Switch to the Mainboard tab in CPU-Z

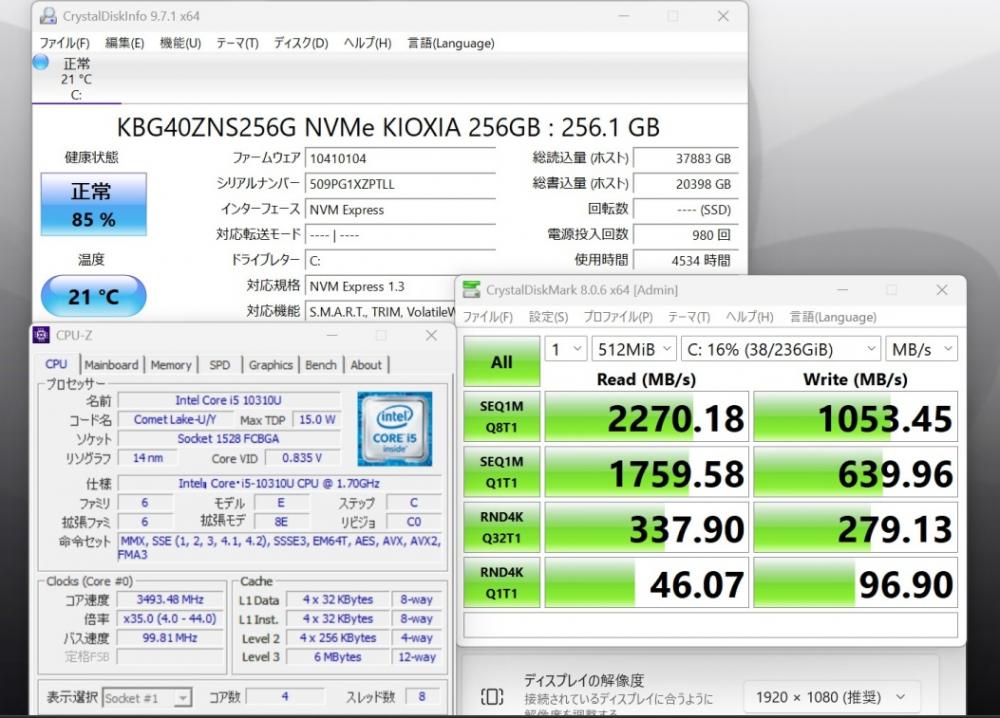tap(112, 365)
